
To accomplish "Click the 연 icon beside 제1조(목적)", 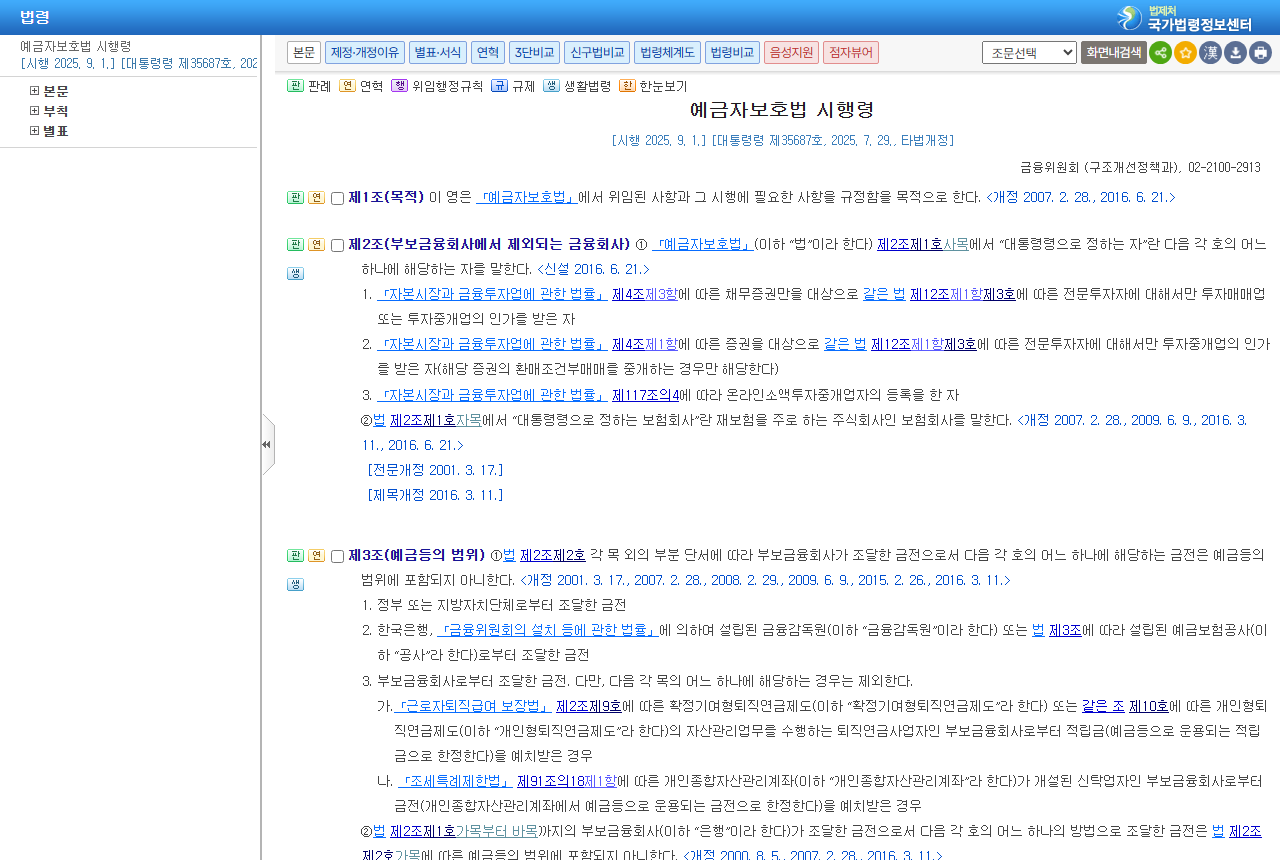I will [x=316, y=197].
